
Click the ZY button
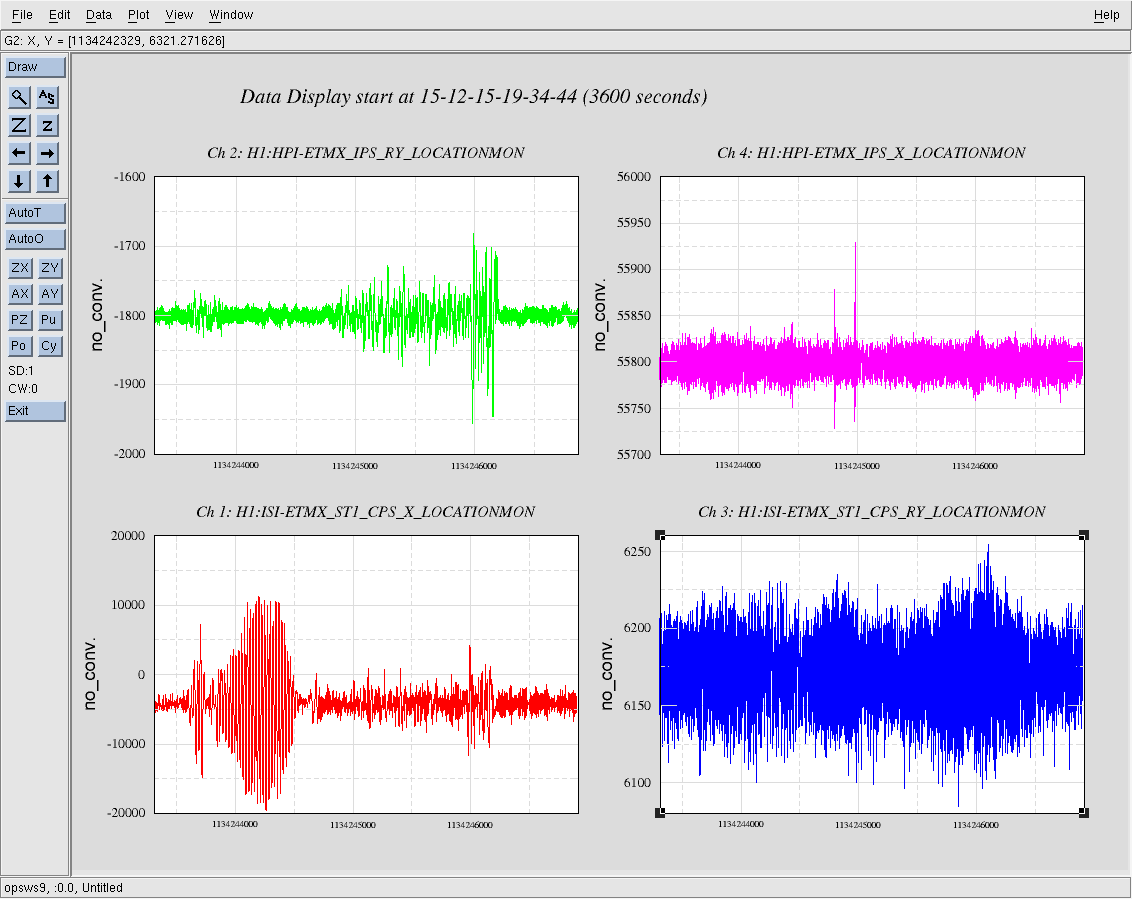click(49, 268)
